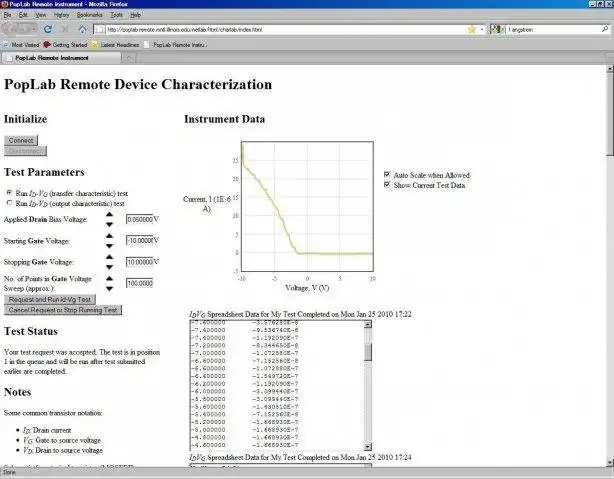614x479 pixels.
Task: Increase the number of gate sweep points
Action: [110, 278]
